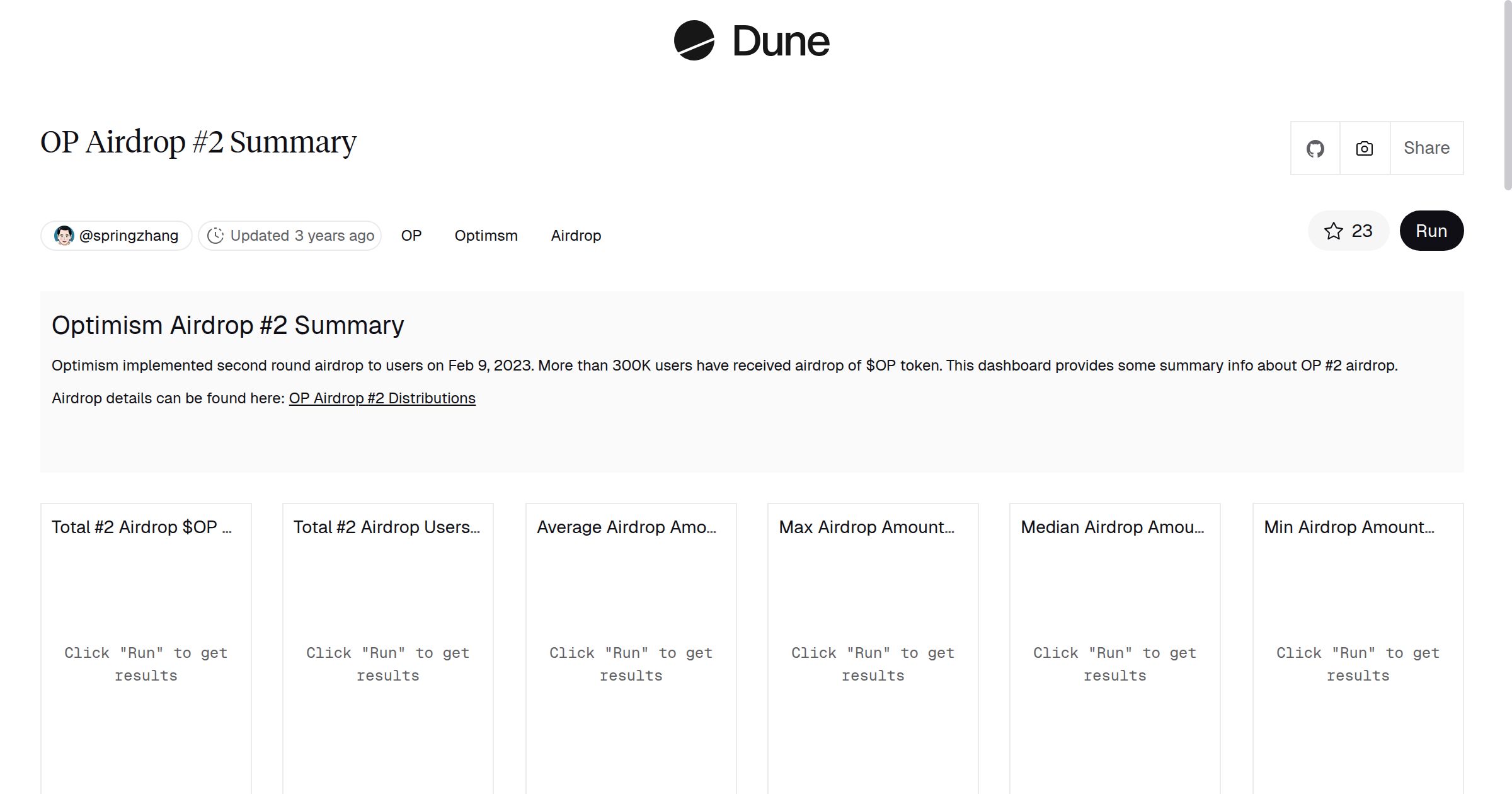This screenshot has width=1512, height=794.
Task: Open OP Airdrop #2 Distributions link
Action: pyautogui.click(x=382, y=398)
